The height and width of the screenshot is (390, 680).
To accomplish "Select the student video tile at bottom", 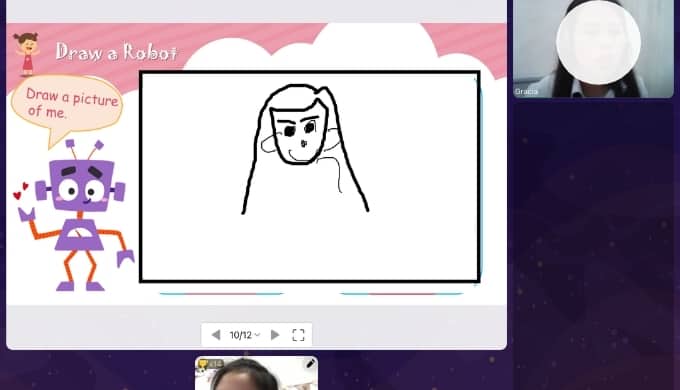I will pyautogui.click(x=256, y=373).
